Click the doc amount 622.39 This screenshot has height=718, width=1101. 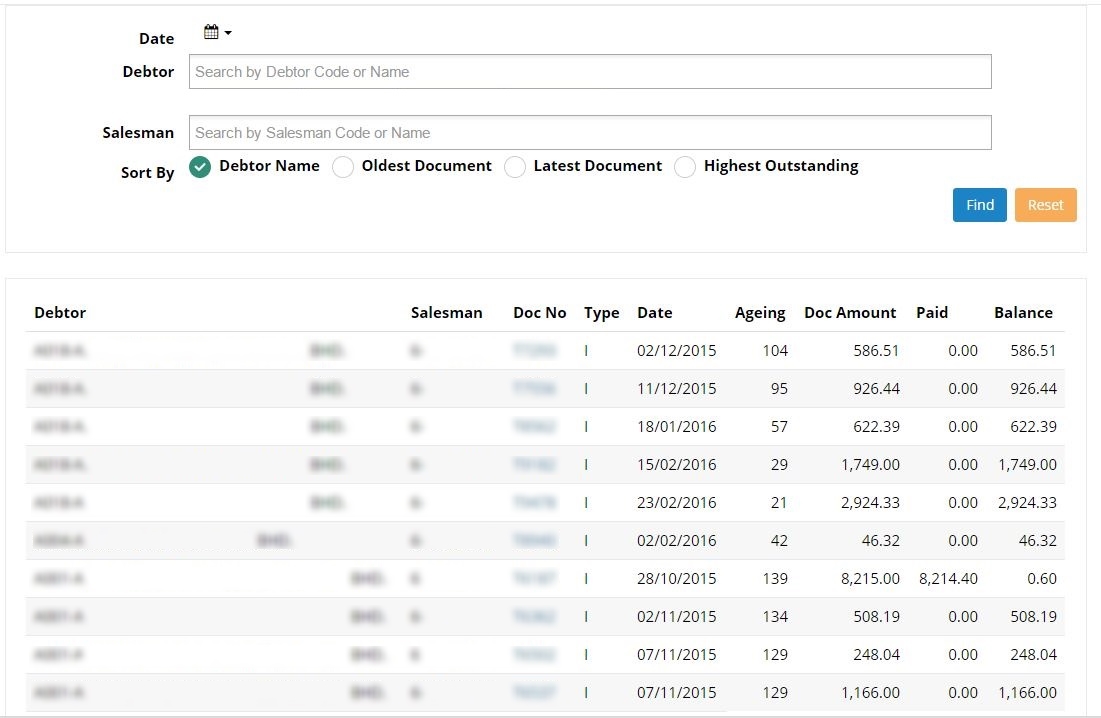tap(876, 426)
